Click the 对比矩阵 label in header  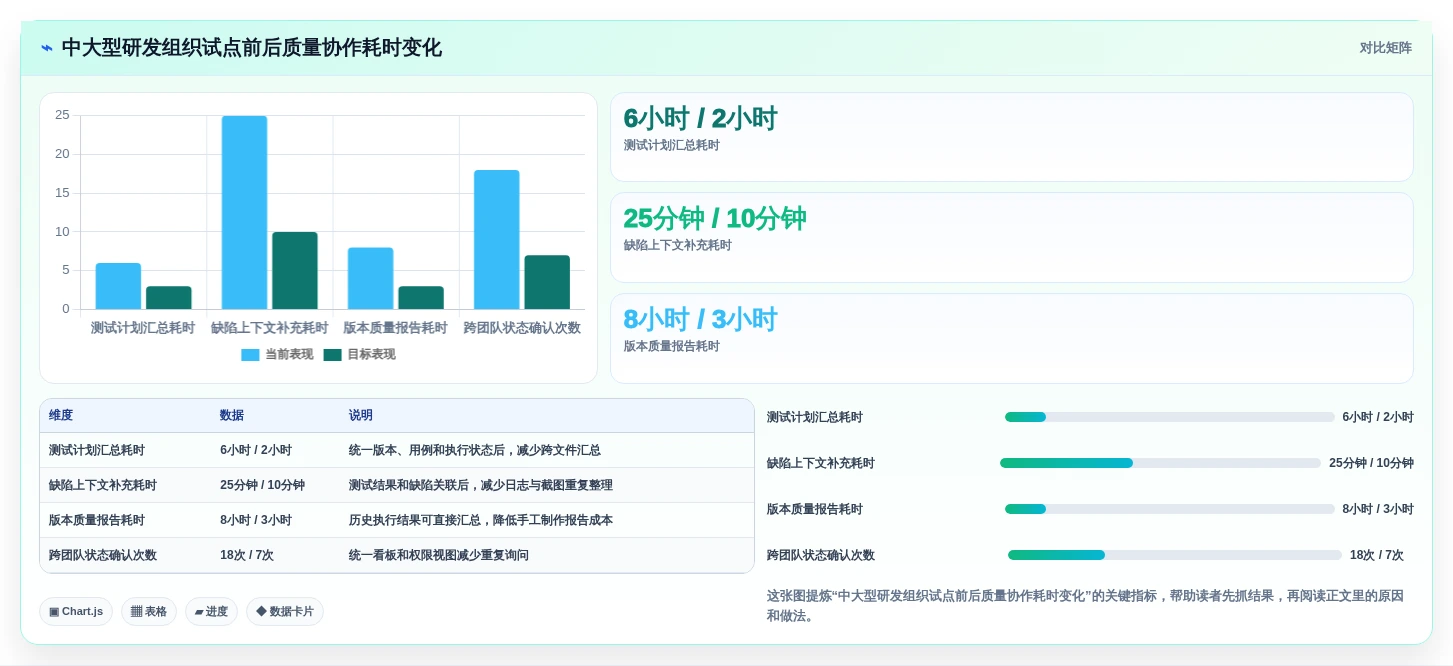[1385, 48]
